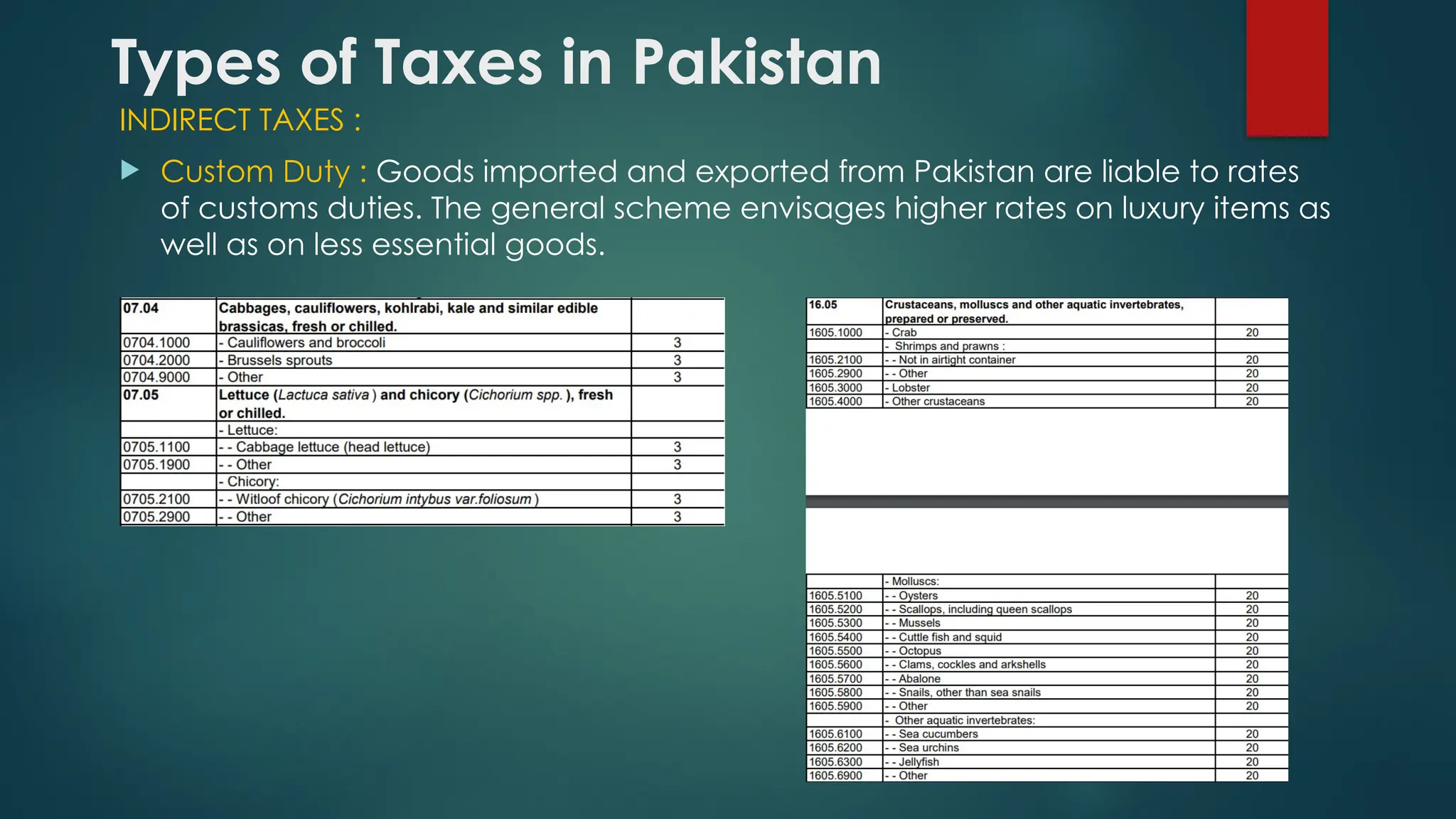This screenshot has width=1456, height=819.
Task: Click the 'Lobster' table row
Action: [x=911, y=387]
